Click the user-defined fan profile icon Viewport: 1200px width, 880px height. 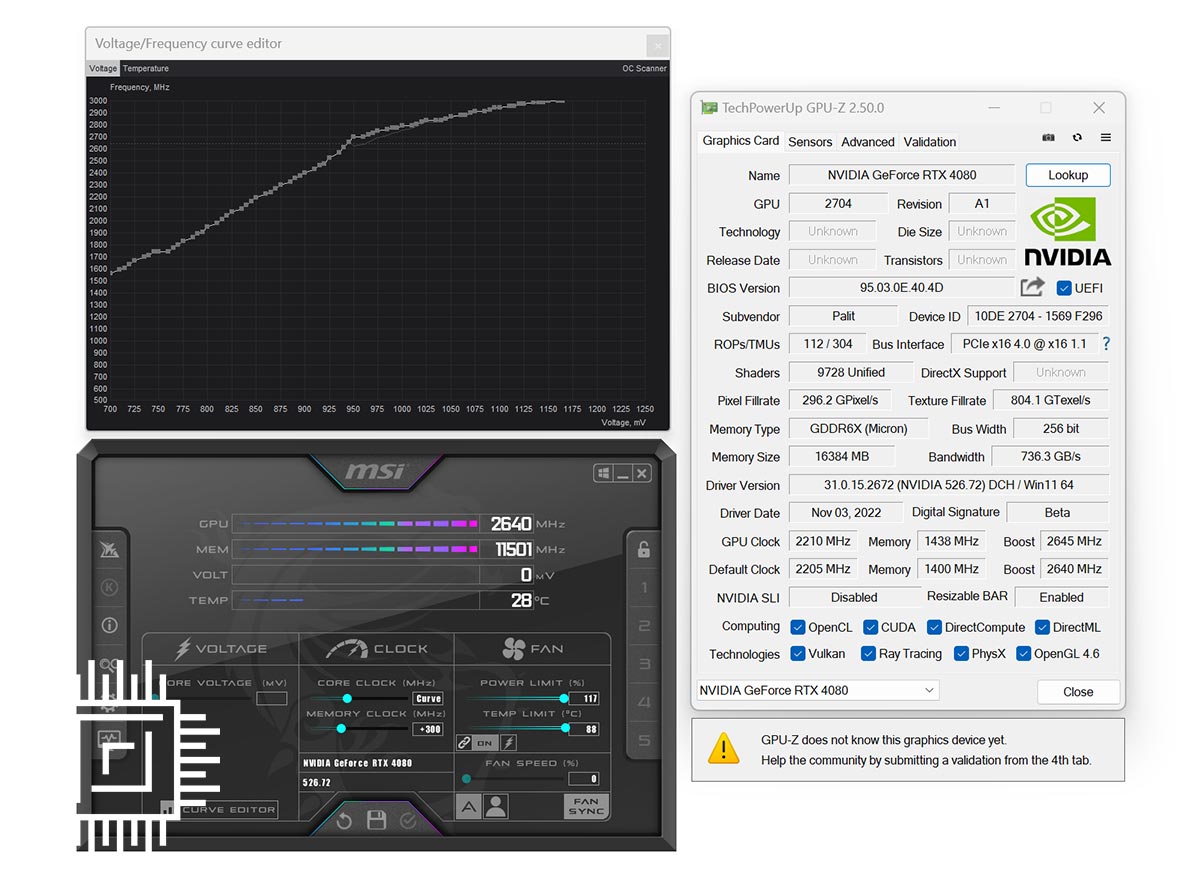(x=495, y=807)
